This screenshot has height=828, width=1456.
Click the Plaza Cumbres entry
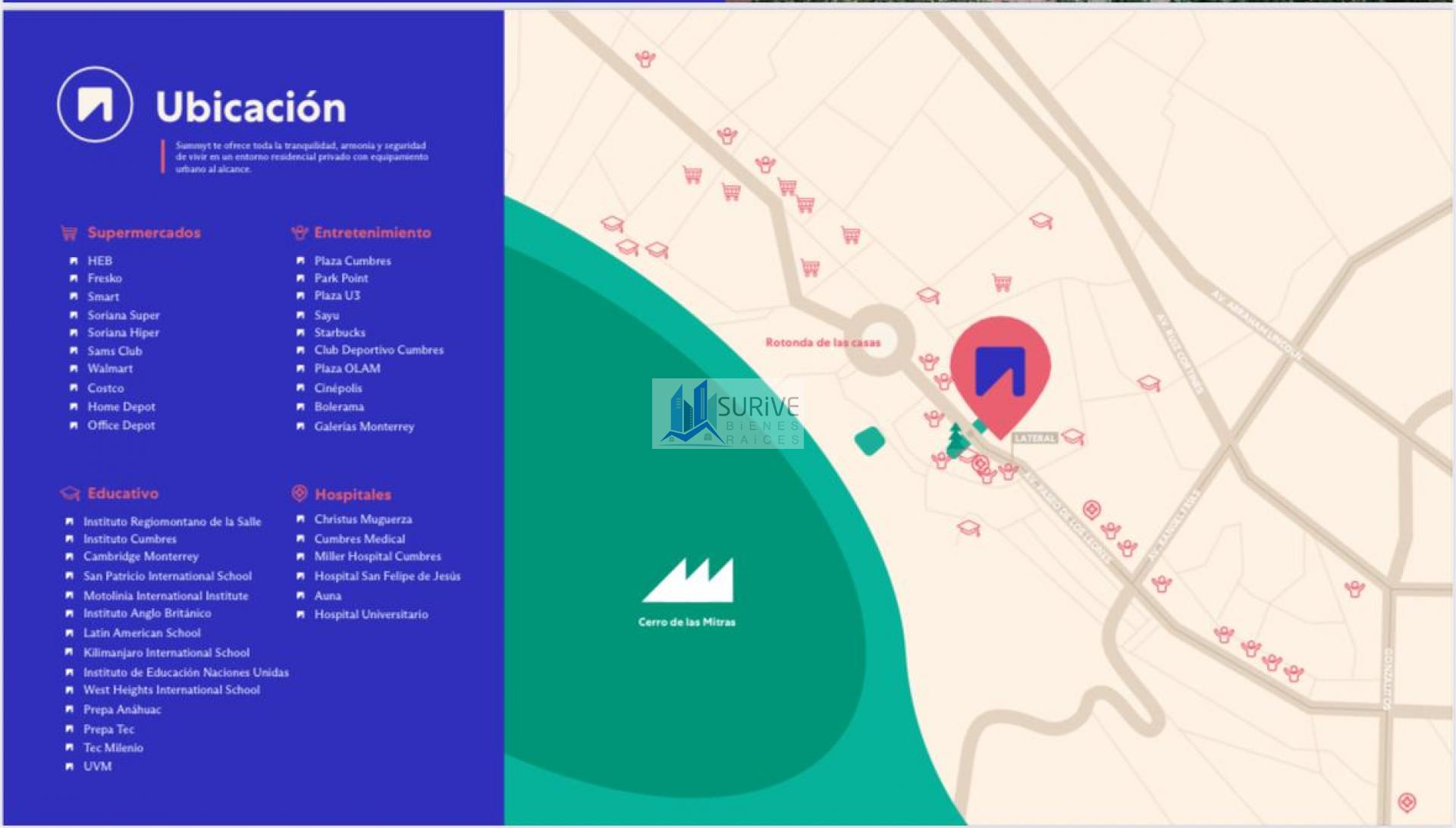tap(353, 261)
